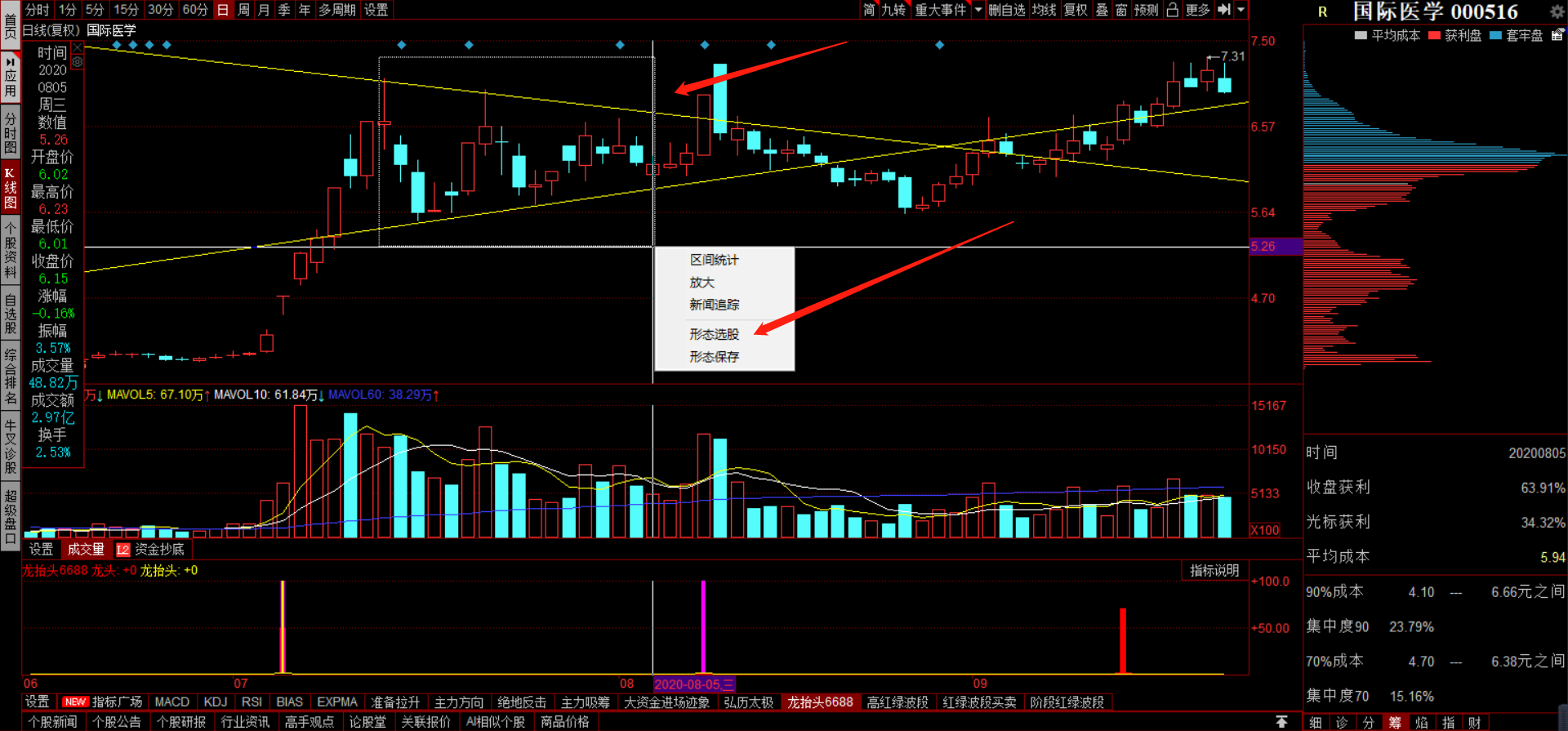
Task: Click the 删自选 button
Action: [1006, 10]
